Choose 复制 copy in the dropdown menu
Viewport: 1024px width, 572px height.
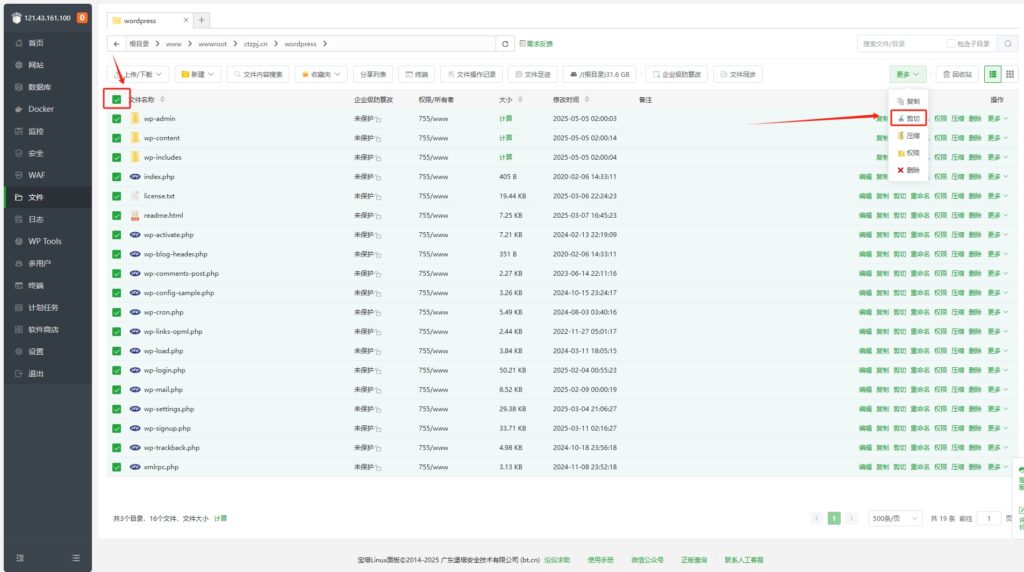908,101
